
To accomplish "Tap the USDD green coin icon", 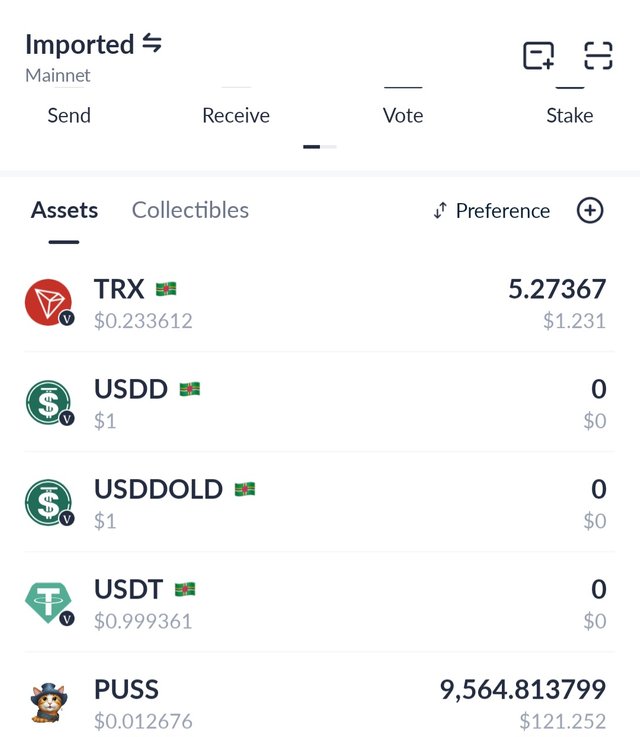I will (x=49, y=403).
